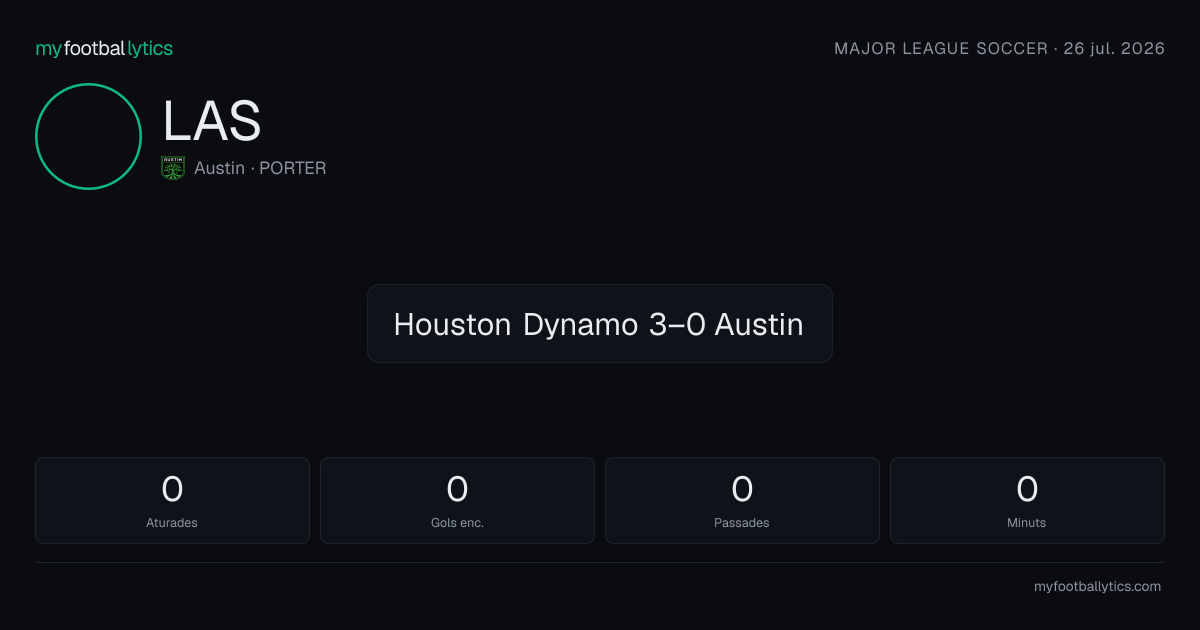
Task: Click the Gols enc. label text
Action: click(x=457, y=523)
